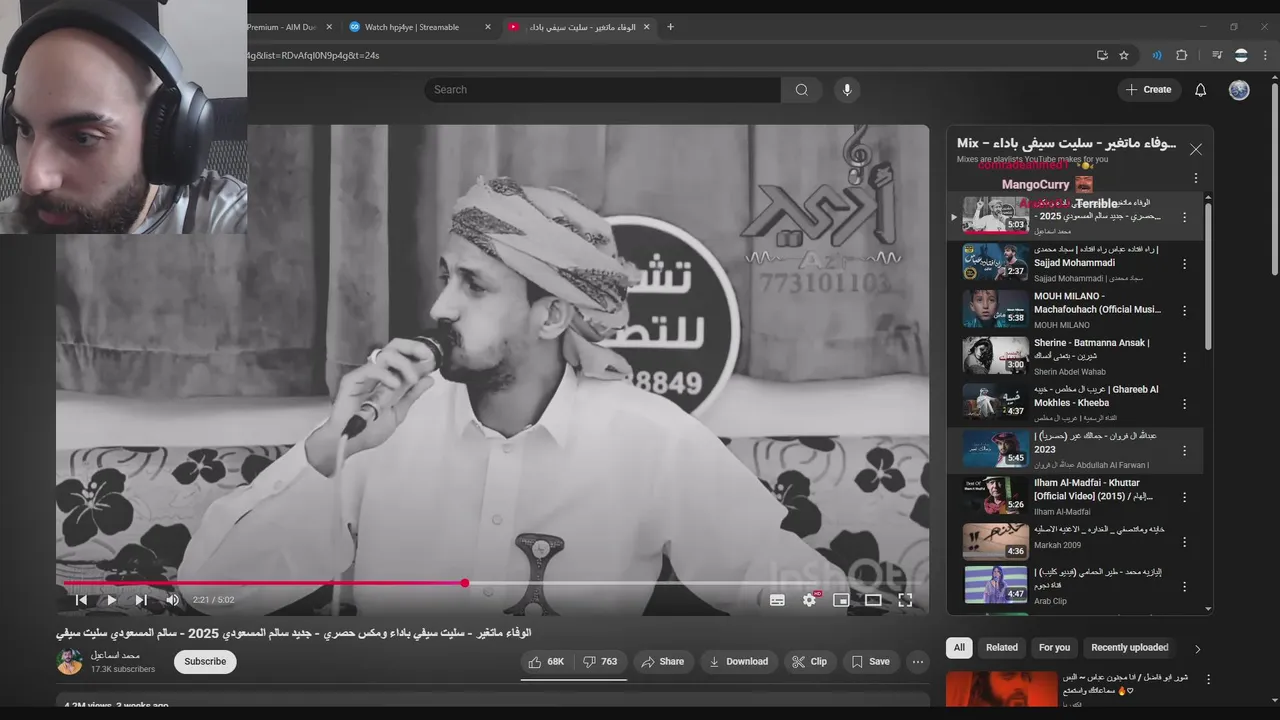This screenshot has width=1280, height=720.
Task: Open options for Arab Clip video
Action: (x=1185, y=588)
